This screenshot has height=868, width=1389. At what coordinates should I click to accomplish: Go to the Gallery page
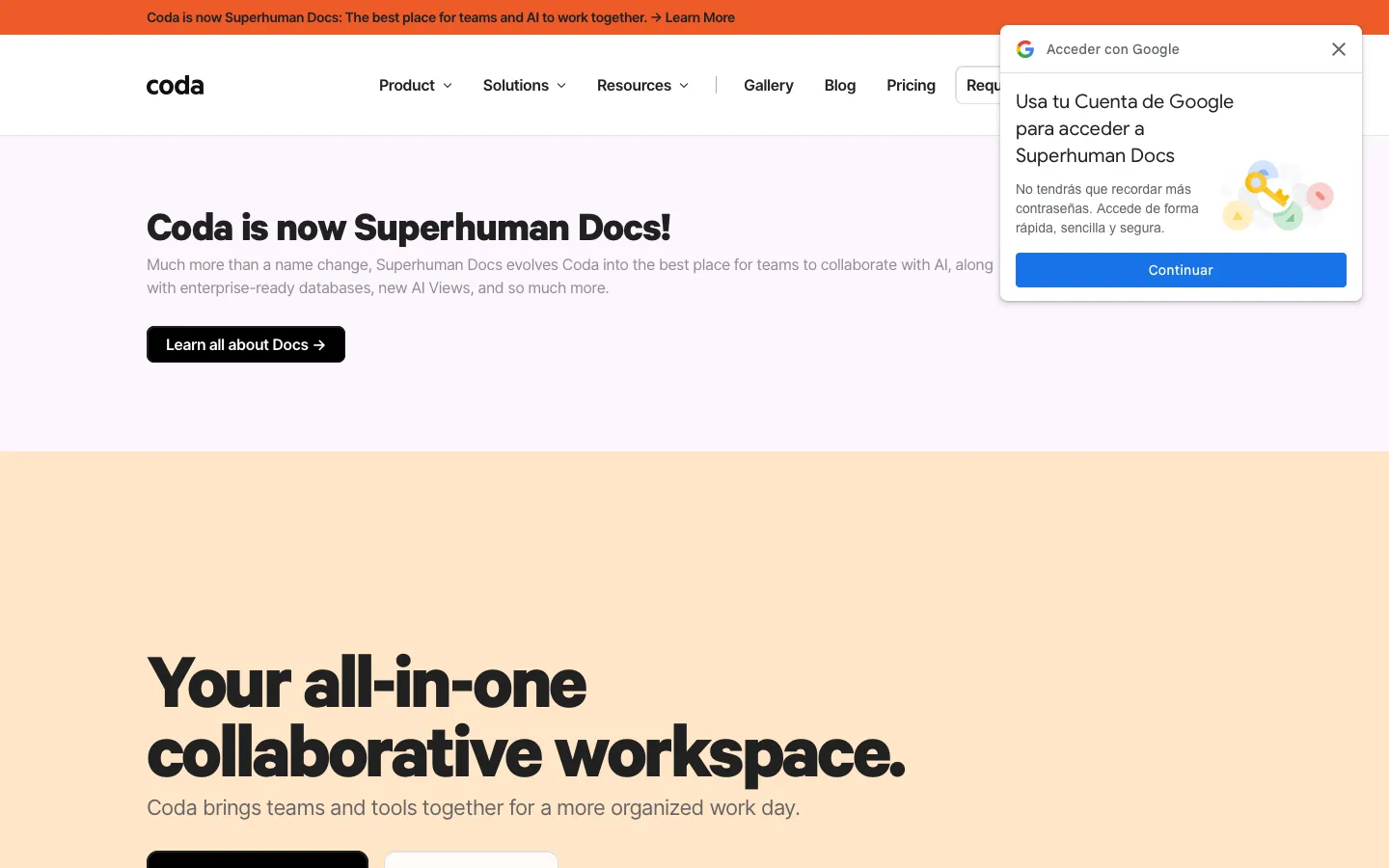pyautogui.click(x=769, y=86)
